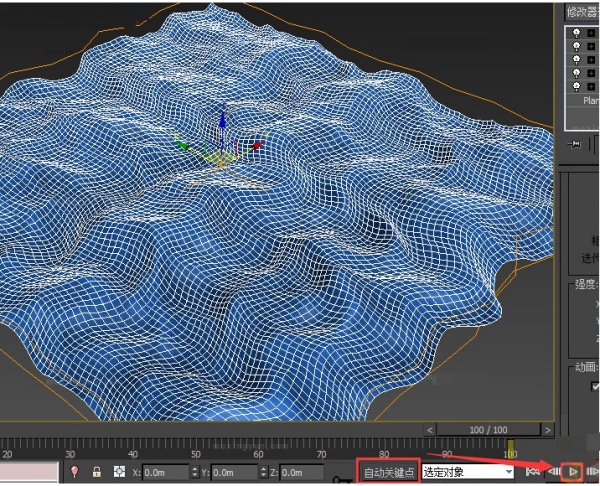
Task: Open the 修改器 modifier list dropdown
Action: (582, 12)
